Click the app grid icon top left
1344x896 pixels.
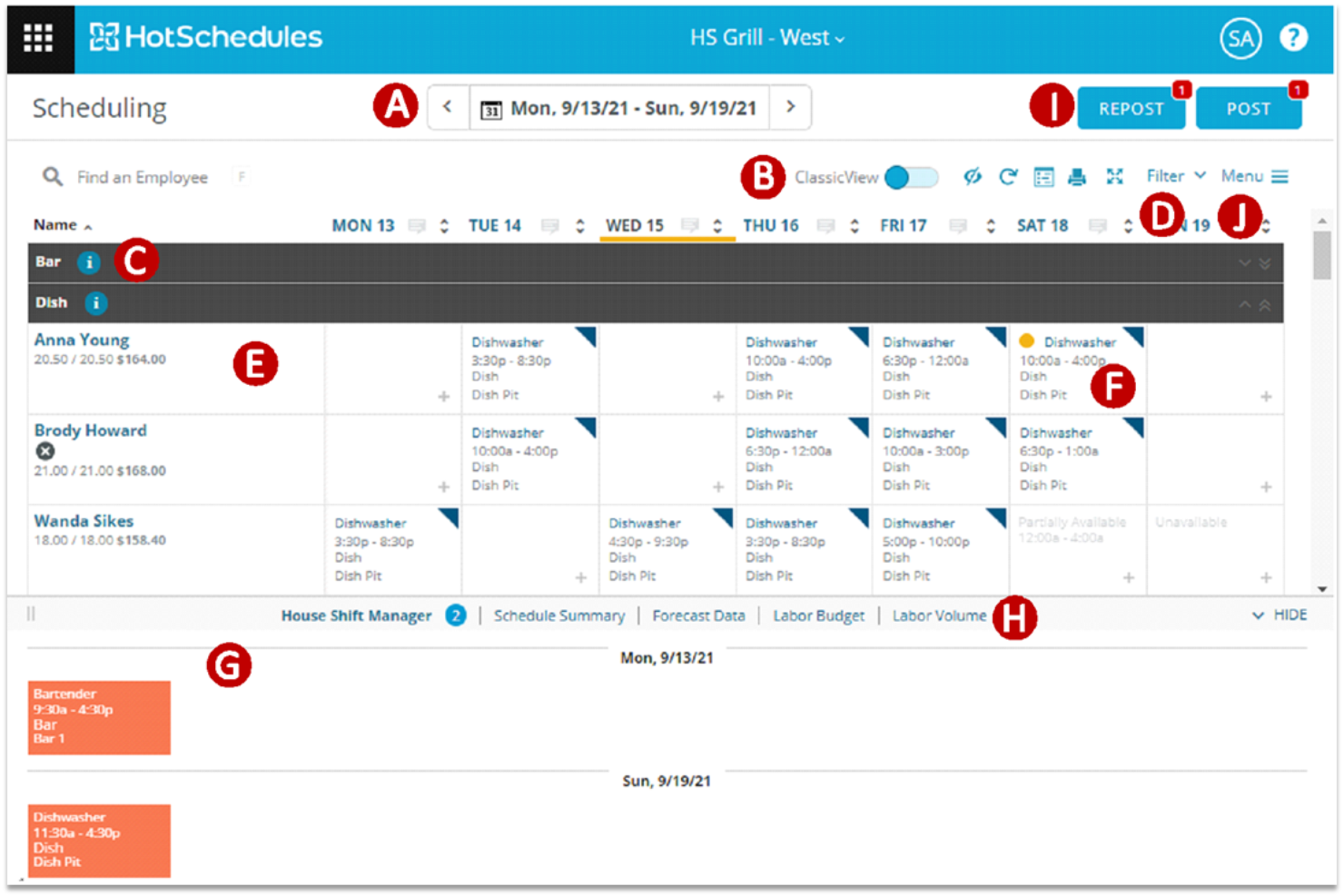39,38
